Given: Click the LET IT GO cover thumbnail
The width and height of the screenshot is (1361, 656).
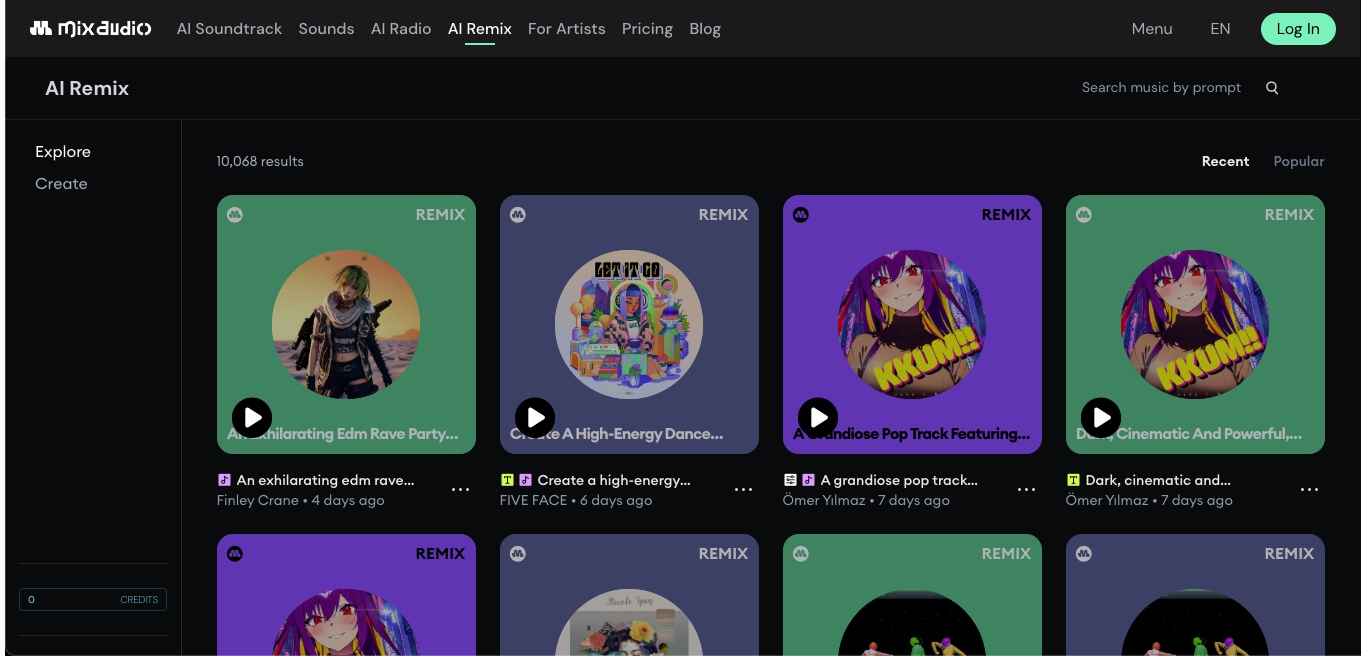Looking at the screenshot, I should click(x=629, y=324).
